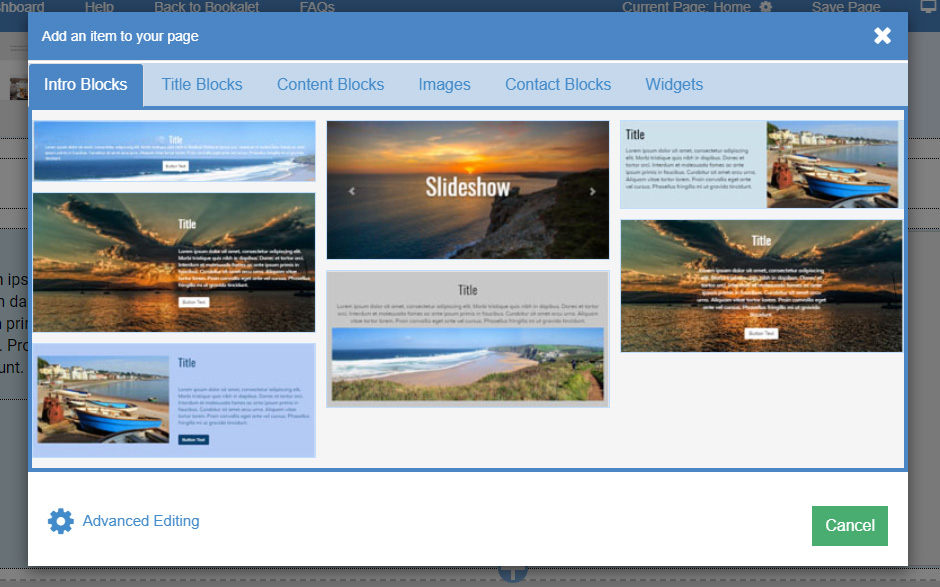The height and width of the screenshot is (587, 940).
Task: Choose the gray block with title above beach
Action: [467, 339]
